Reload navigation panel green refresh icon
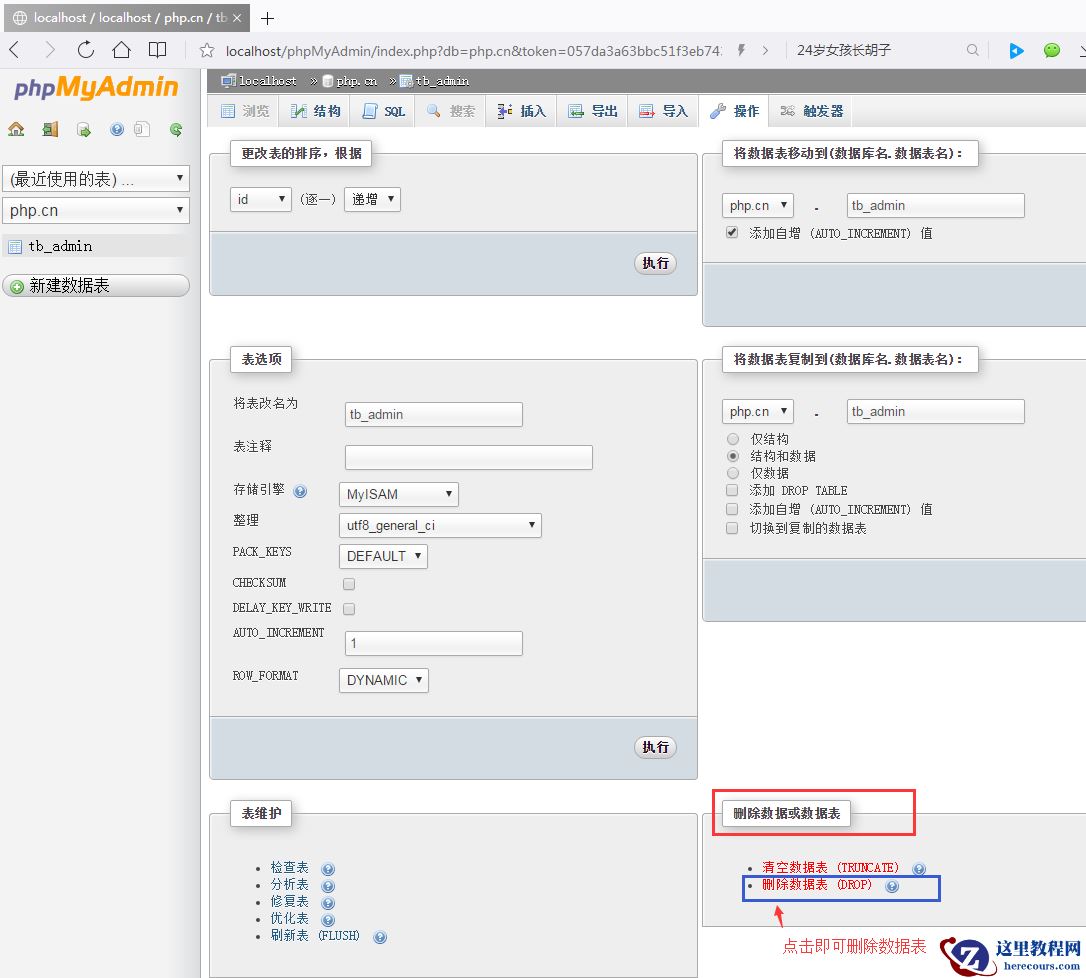This screenshot has height=978, width=1086. click(x=176, y=130)
